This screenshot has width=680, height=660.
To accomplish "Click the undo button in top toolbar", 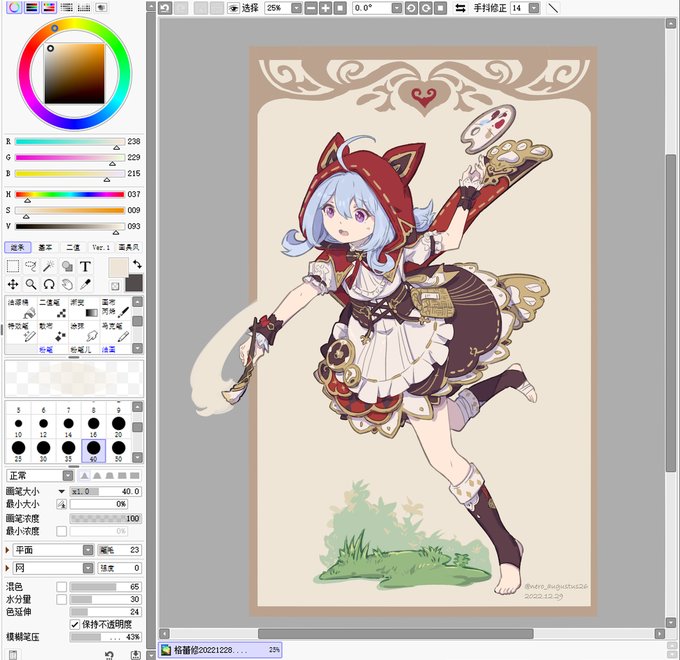I will click(165, 8).
